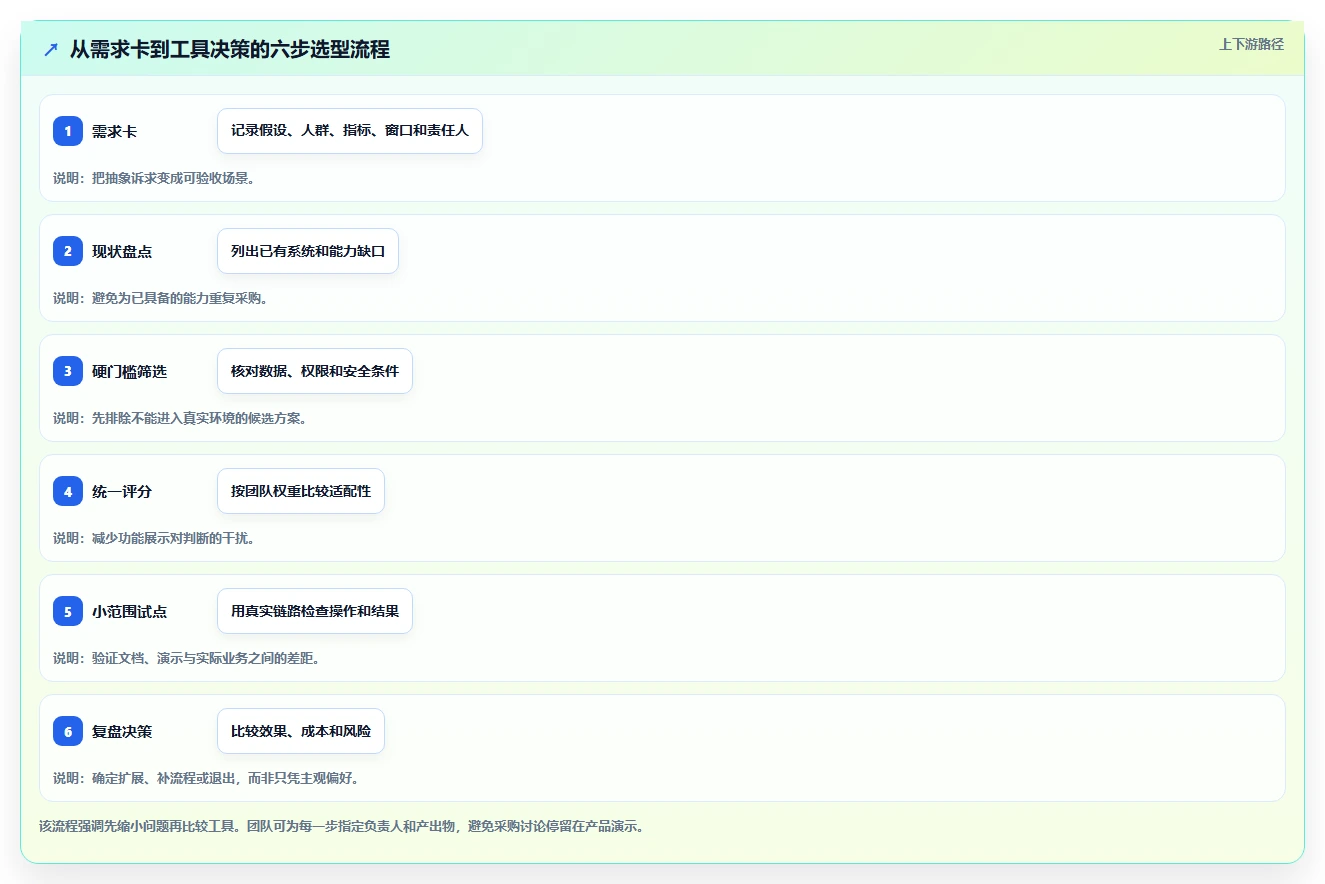Image resolution: width=1325 pixels, height=884 pixels.
Task: Open the 核对数据、权限和安全条件 chip
Action: [x=315, y=371]
